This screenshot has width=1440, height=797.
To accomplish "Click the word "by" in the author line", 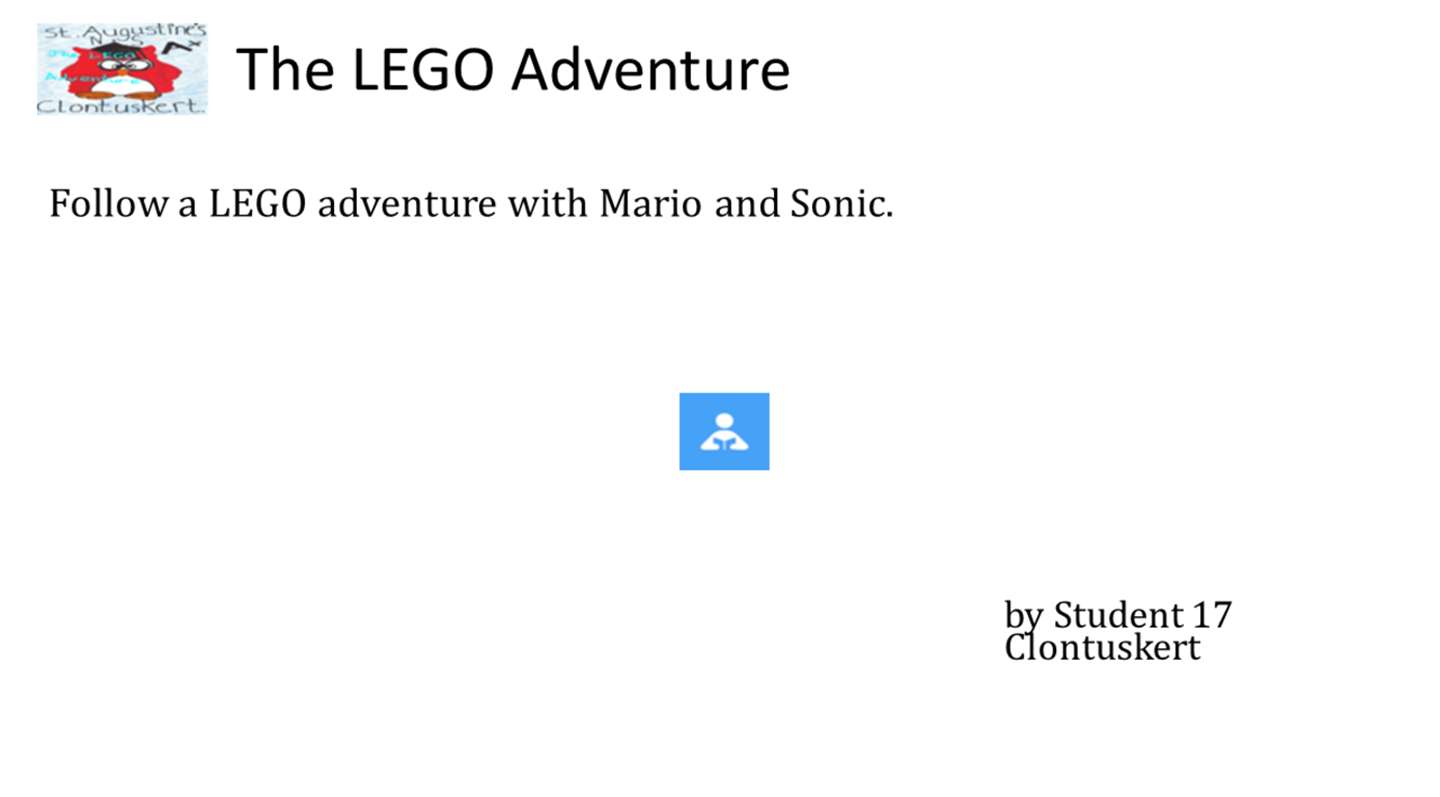I will [1024, 616].
